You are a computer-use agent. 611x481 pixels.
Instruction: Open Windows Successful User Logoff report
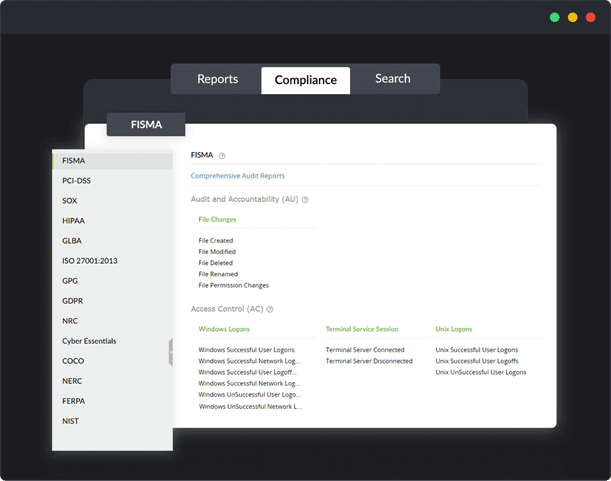point(247,372)
